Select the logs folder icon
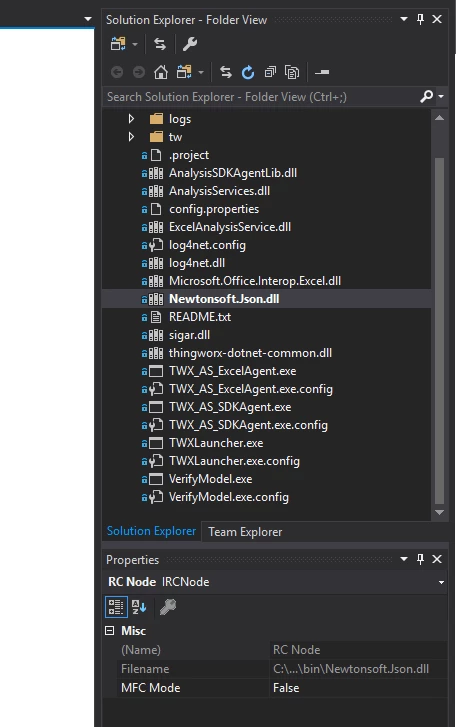Viewport: 456px width, 727px height. 157,119
